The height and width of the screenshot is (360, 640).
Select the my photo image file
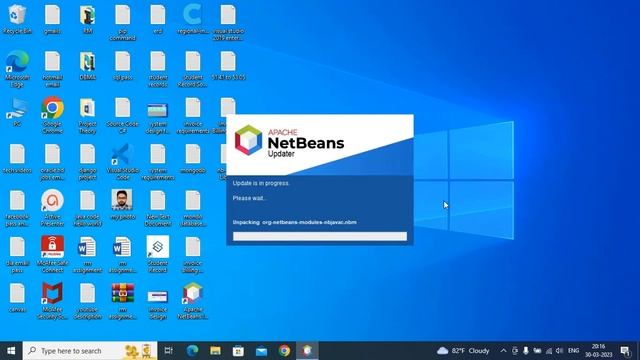[x=122, y=204]
